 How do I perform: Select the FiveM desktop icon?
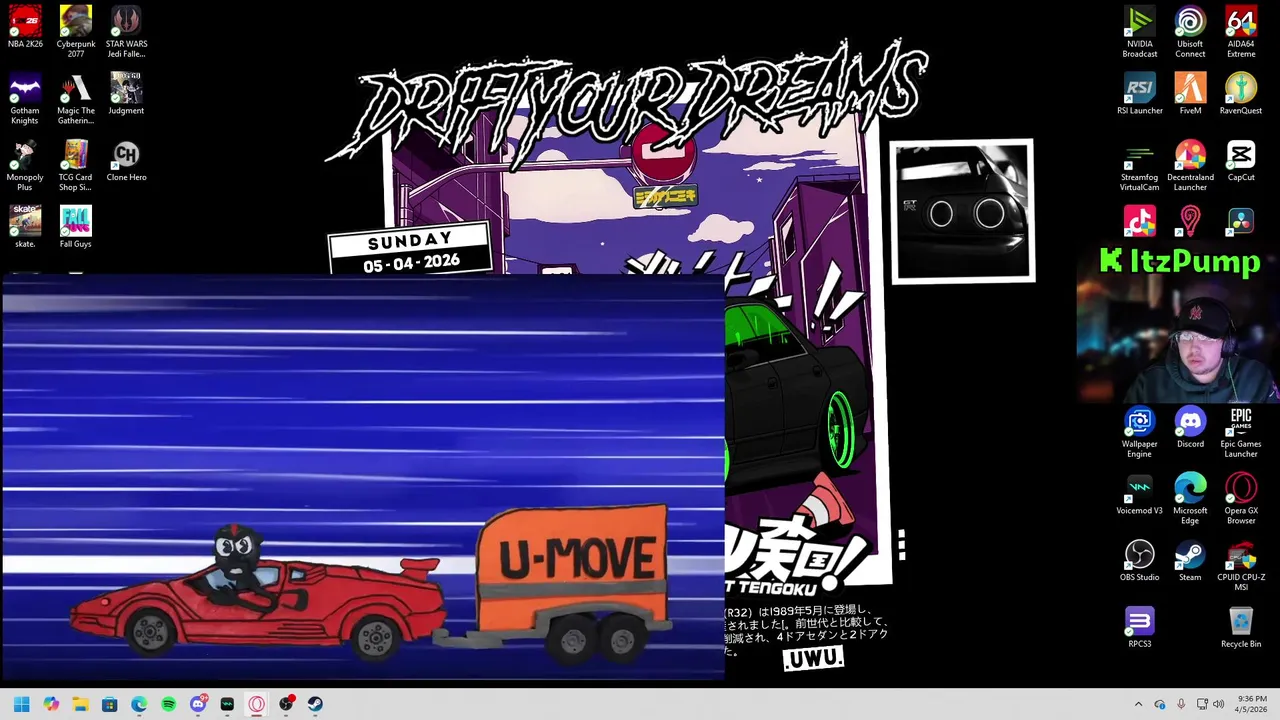pyautogui.click(x=1190, y=94)
